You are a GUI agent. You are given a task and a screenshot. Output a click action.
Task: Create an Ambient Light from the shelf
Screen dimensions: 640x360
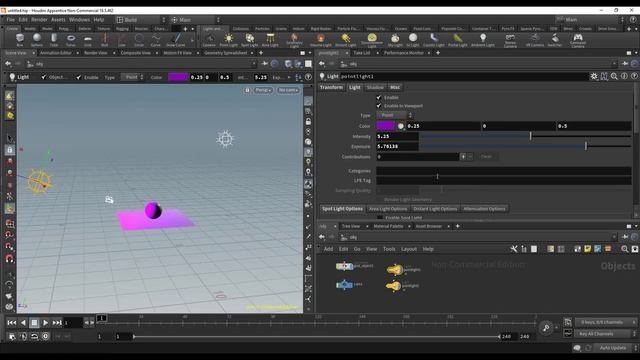tap(483, 40)
